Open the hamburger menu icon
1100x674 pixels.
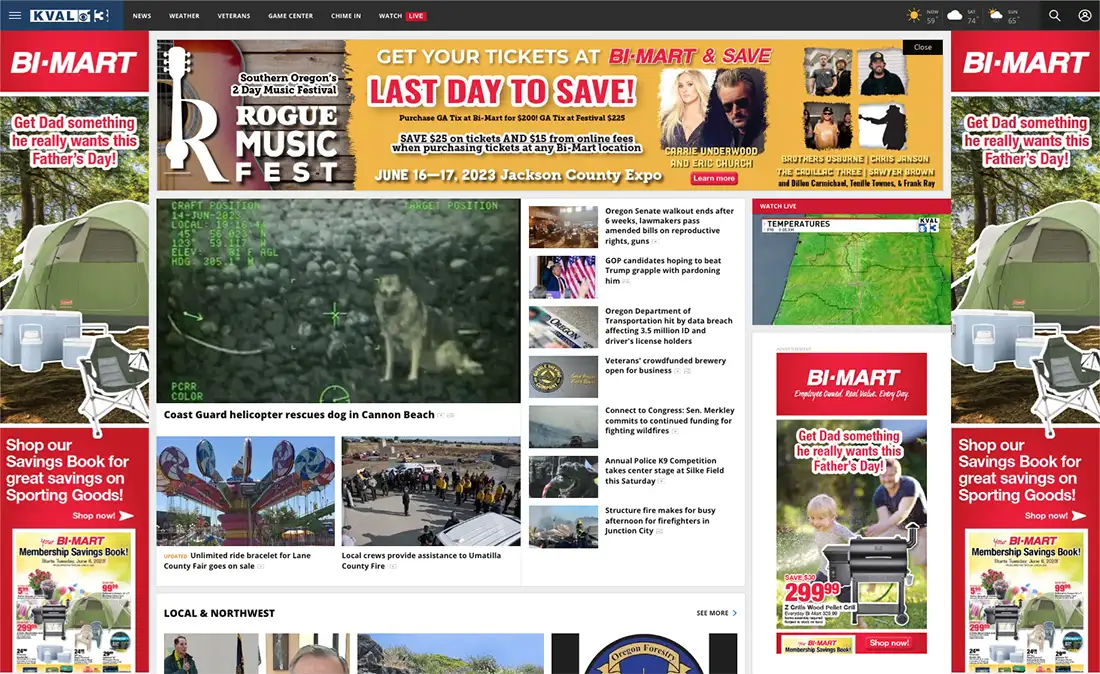tap(15, 15)
